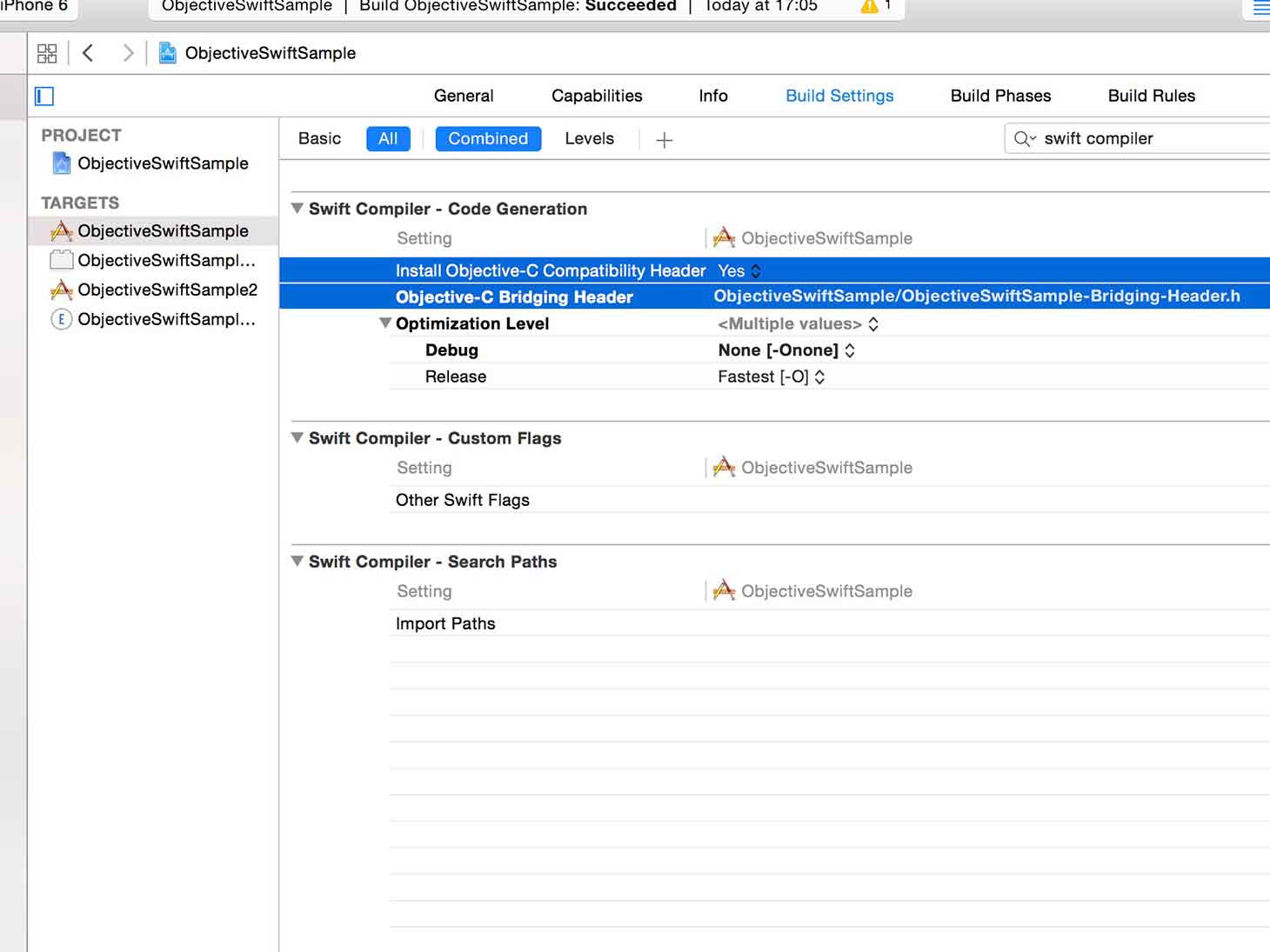Switch to Levels view mode
The height and width of the screenshot is (952, 1270).
(589, 139)
